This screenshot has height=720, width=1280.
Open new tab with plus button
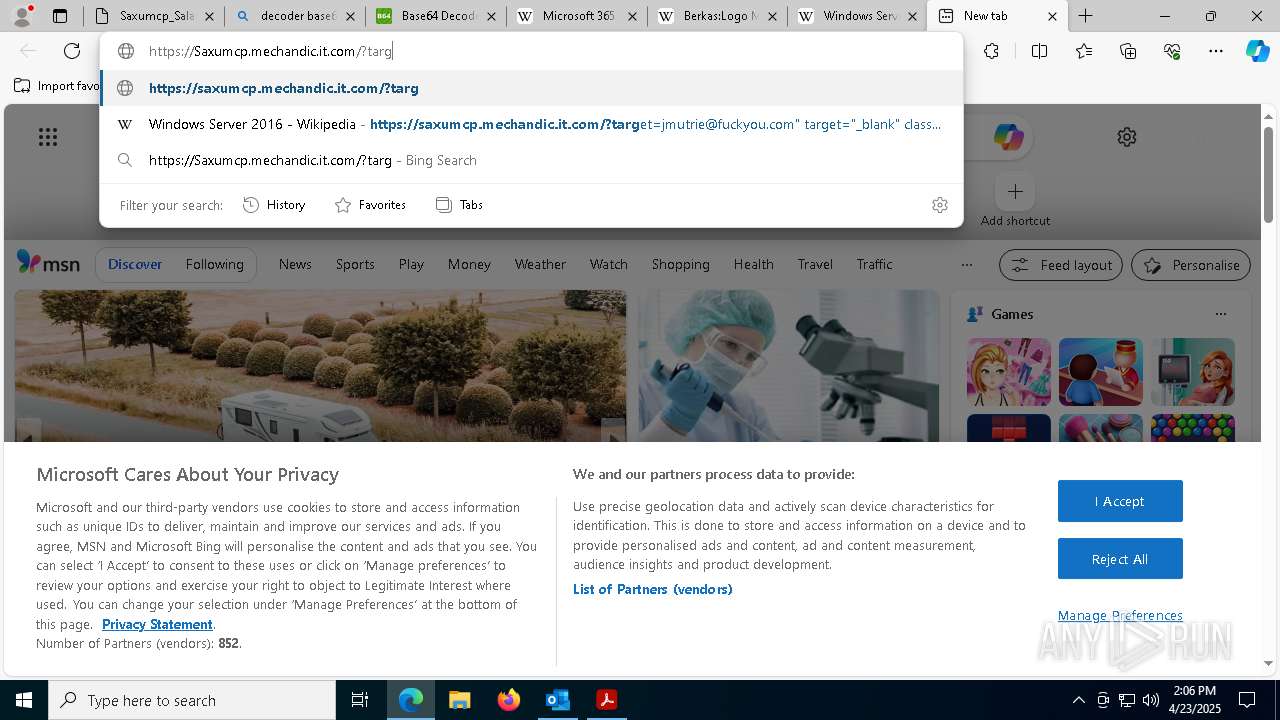pyautogui.click(x=1085, y=16)
